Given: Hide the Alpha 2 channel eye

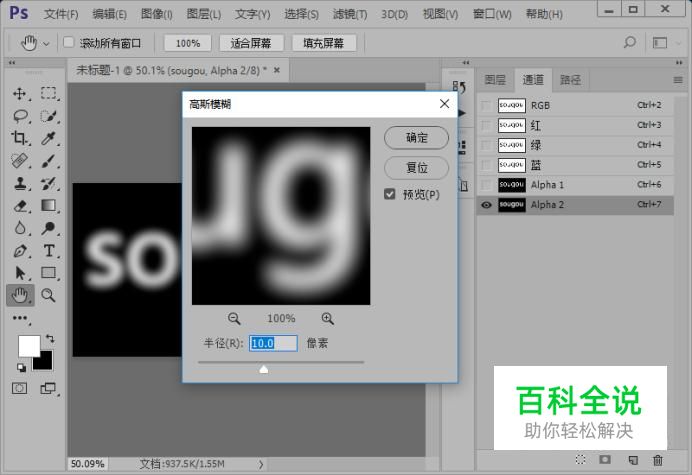Looking at the screenshot, I should [x=486, y=205].
